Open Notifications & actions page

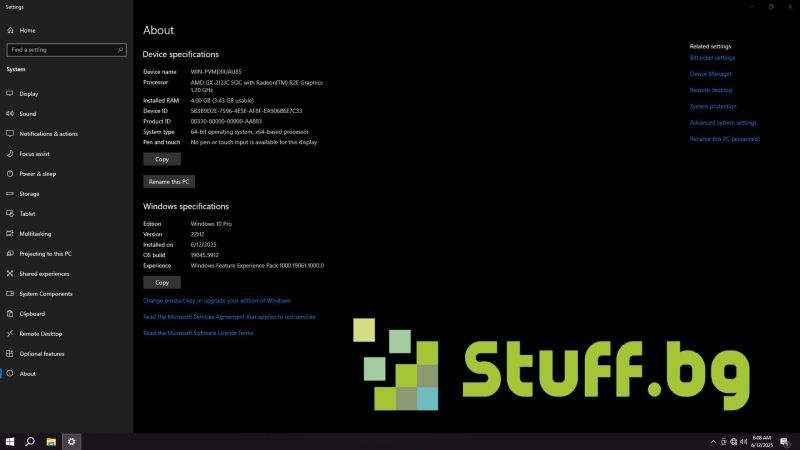(48, 134)
